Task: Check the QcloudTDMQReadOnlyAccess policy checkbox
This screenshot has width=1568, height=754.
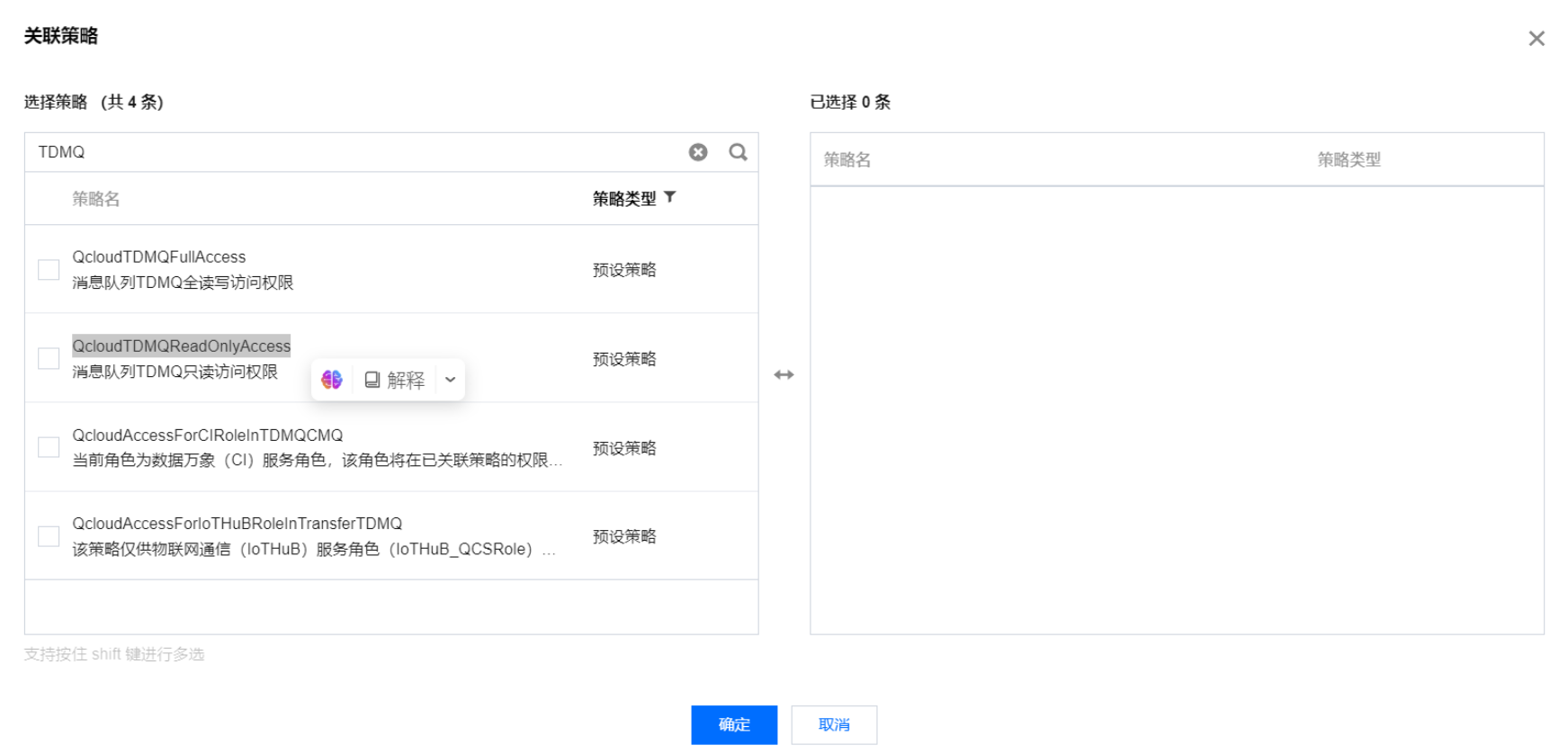Action: 49,358
